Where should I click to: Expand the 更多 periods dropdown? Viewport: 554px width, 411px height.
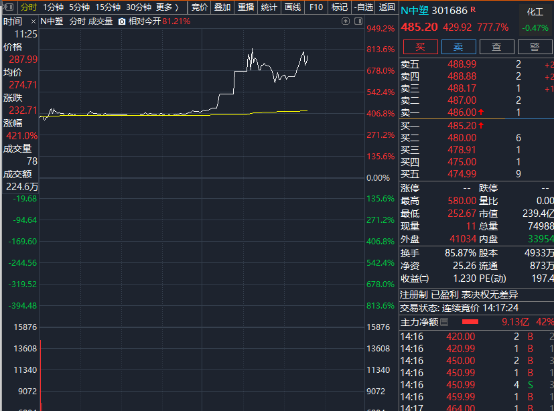click(167, 7)
